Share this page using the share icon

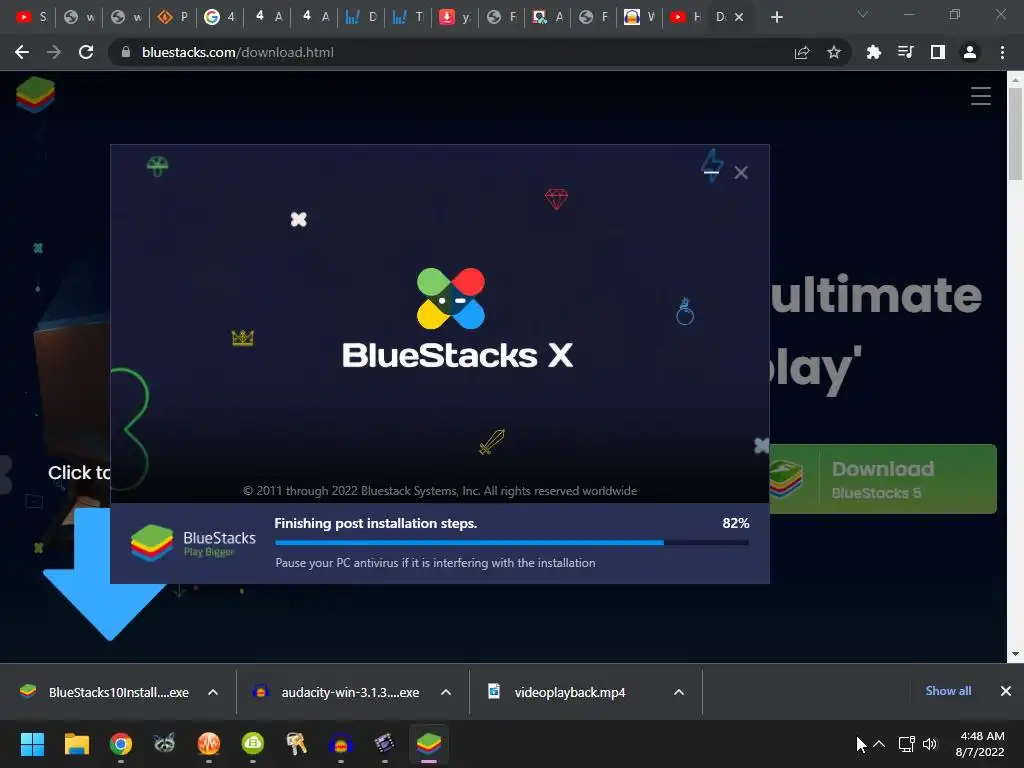[802, 52]
